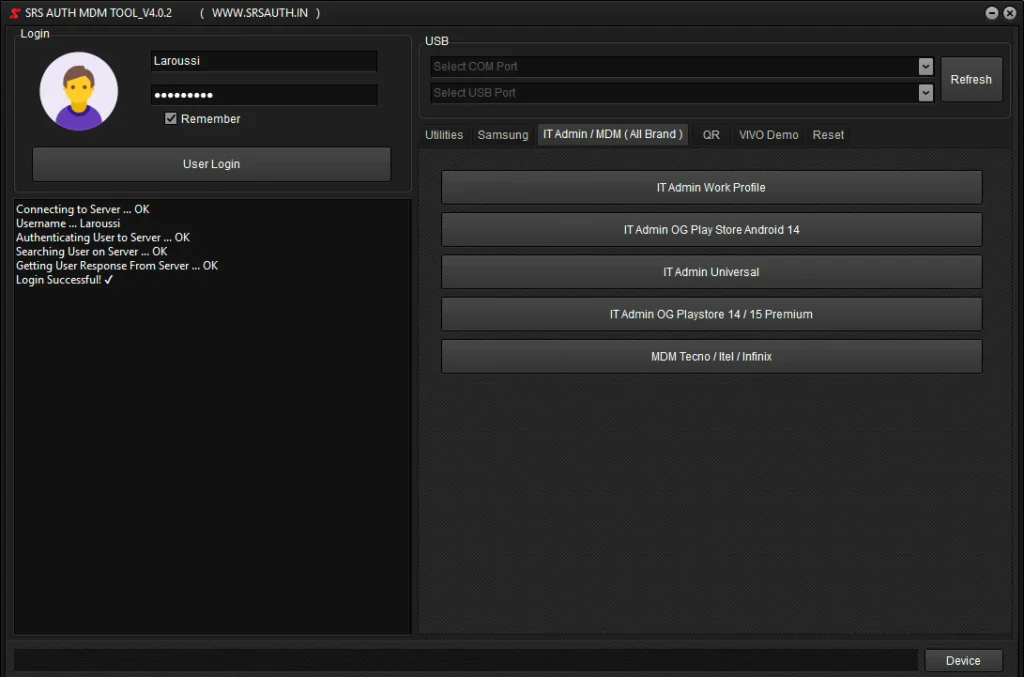Click the bottom status progress bar
Screen dimensions: 1024x677
point(466,660)
